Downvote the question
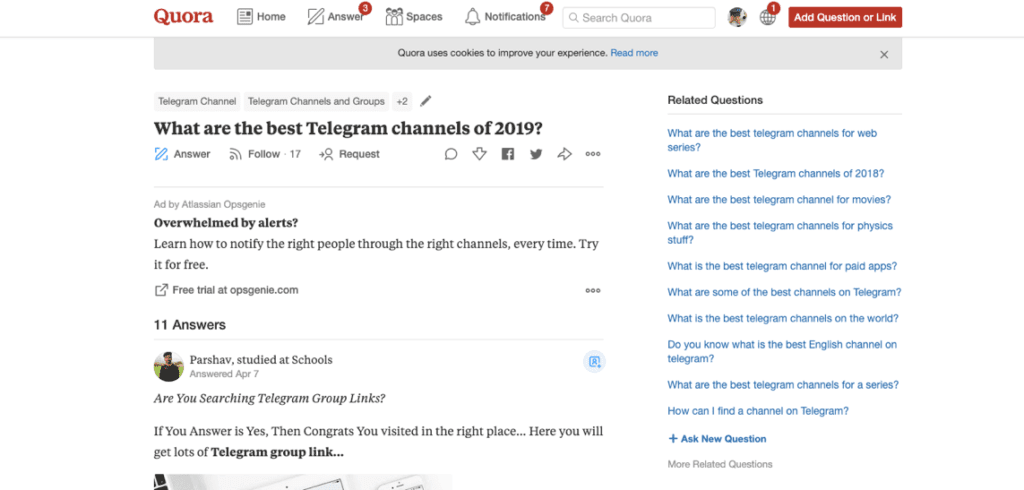 [x=479, y=154]
